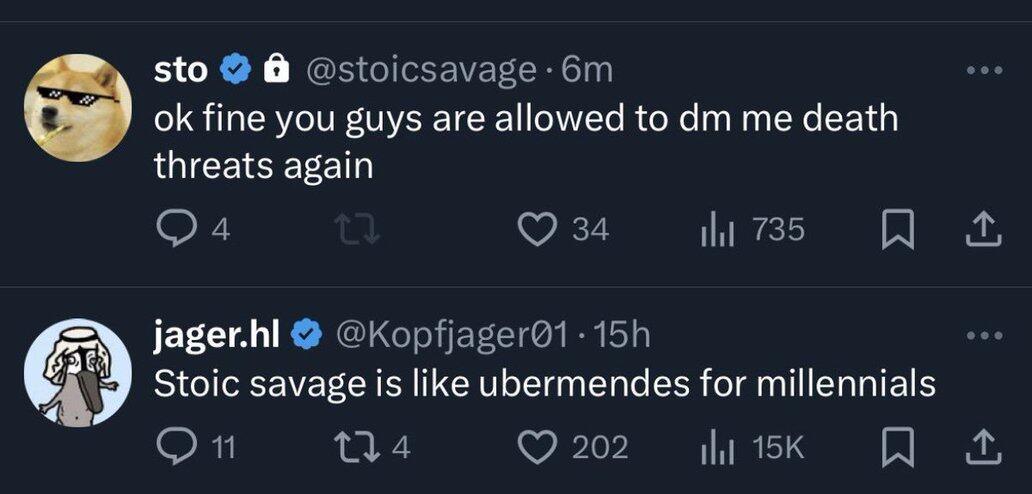Open jager.hl's profile avatar
This screenshot has height=494, width=1032.
point(78,372)
